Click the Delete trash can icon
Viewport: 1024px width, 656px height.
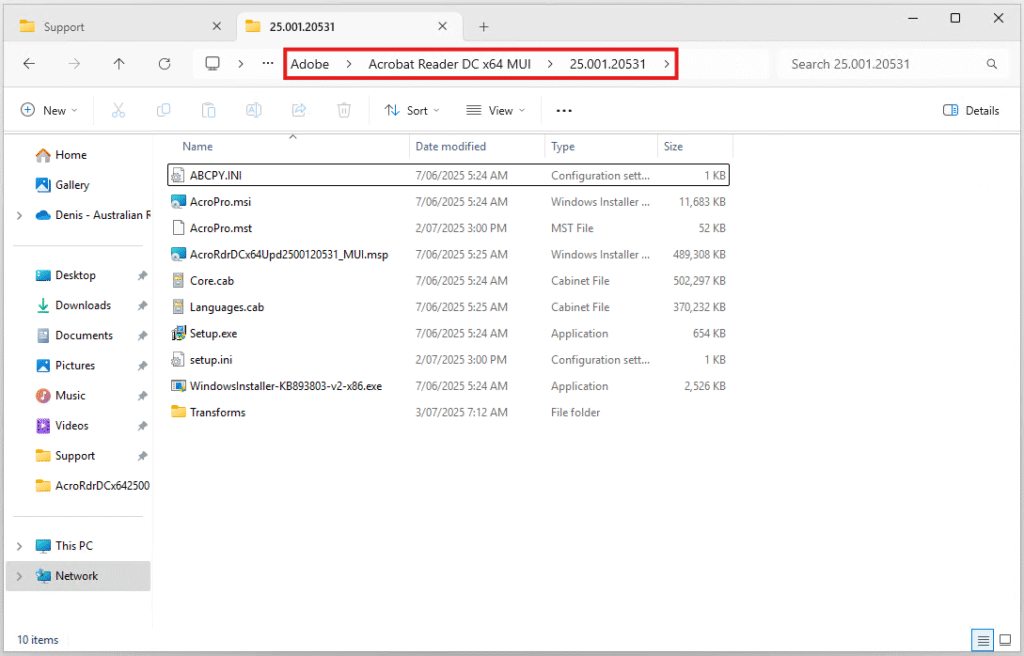click(x=344, y=111)
